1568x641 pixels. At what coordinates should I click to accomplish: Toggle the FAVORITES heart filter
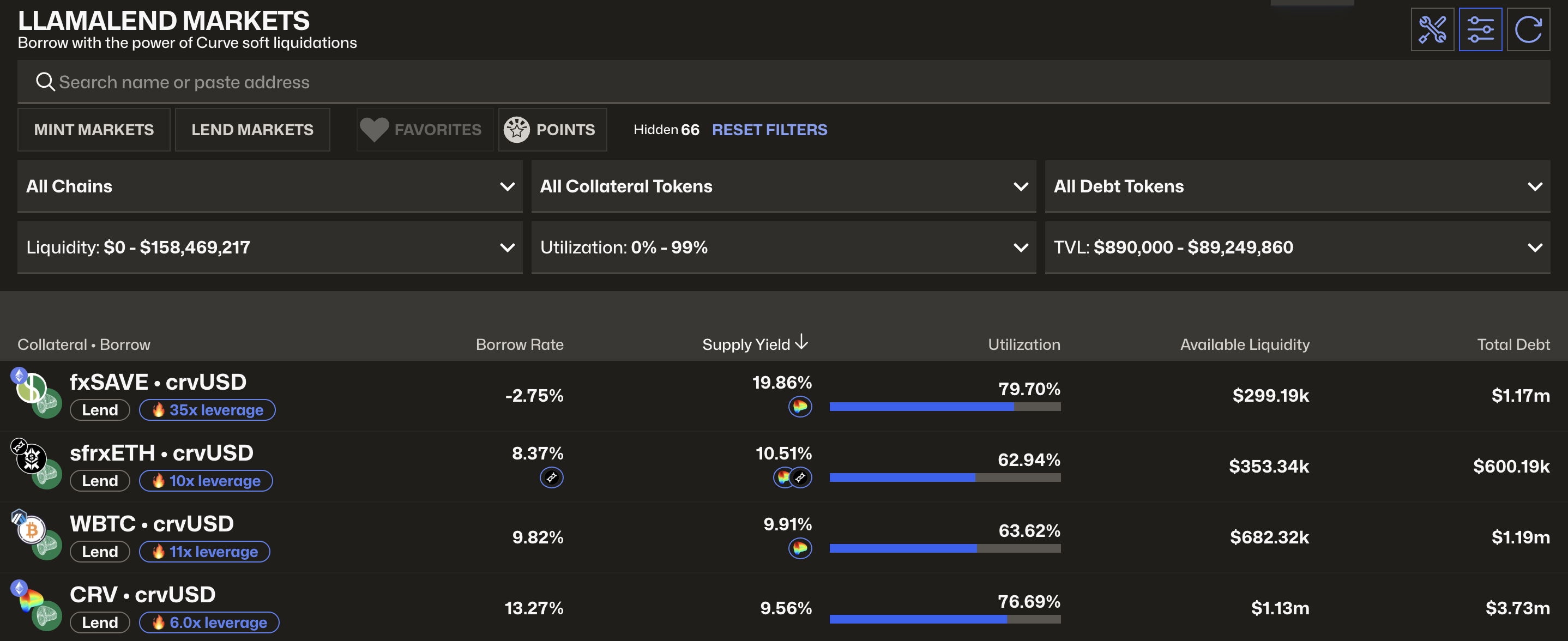pyautogui.click(x=375, y=129)
